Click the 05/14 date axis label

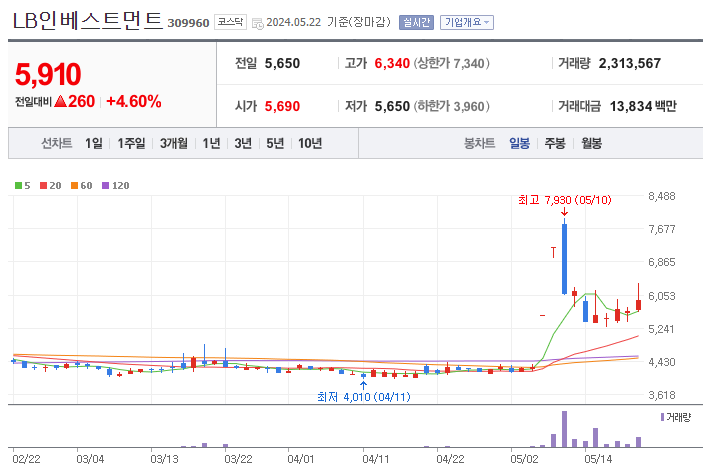(x=598, y=459)
